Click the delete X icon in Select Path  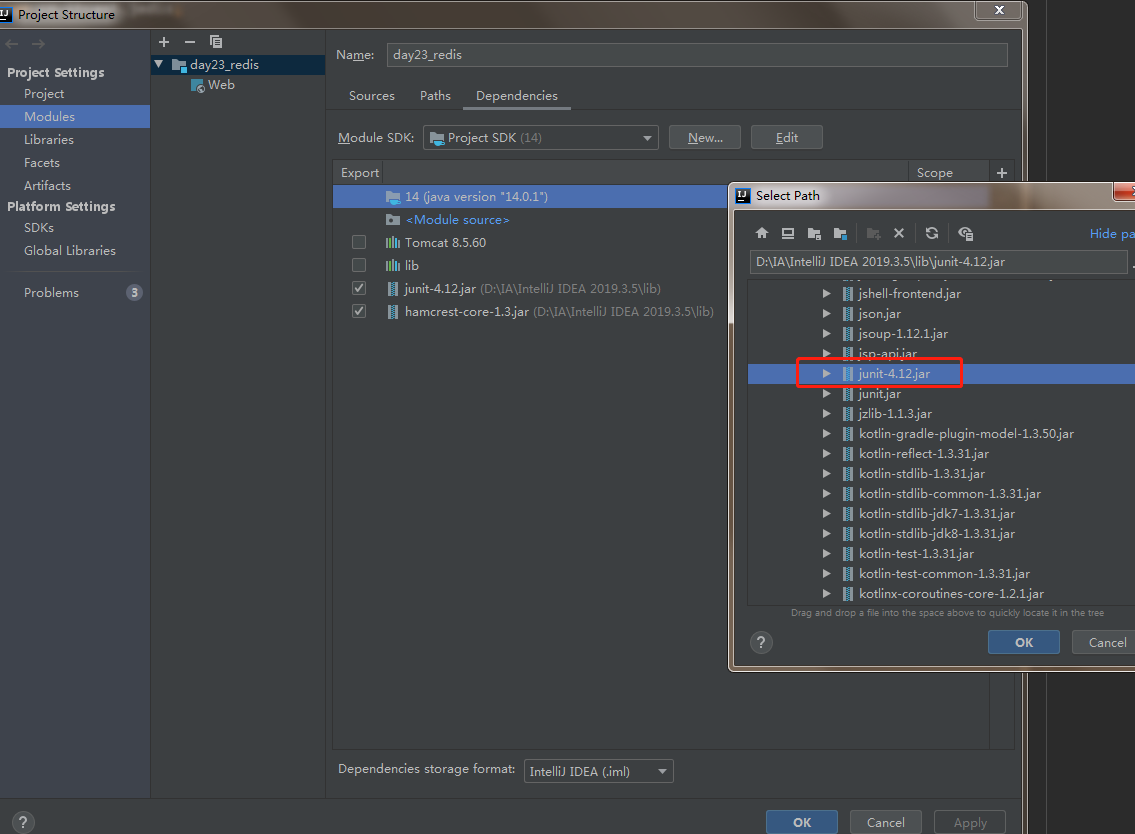coord(899,233)
